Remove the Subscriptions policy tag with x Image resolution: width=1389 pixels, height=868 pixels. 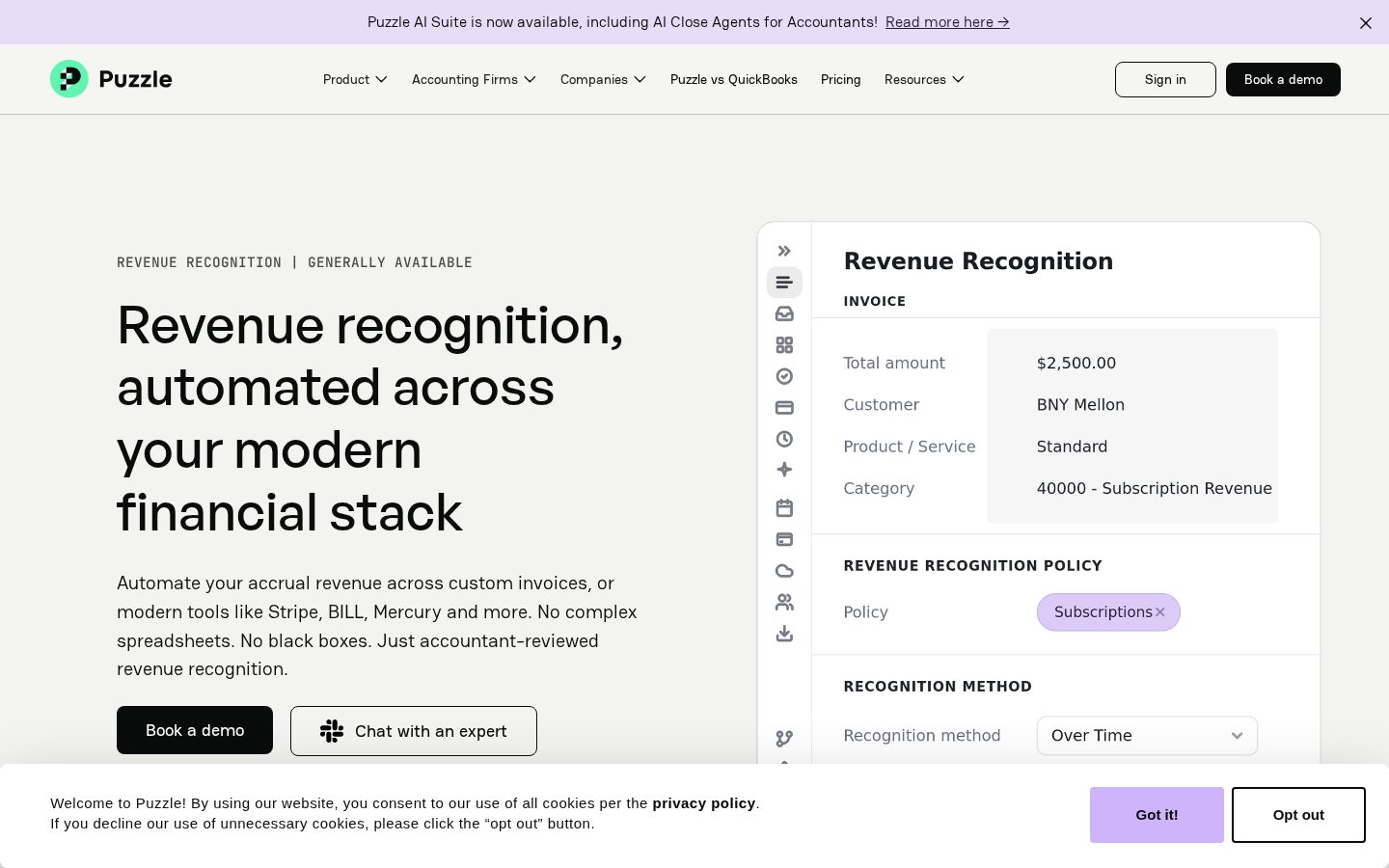[1160, 612]
